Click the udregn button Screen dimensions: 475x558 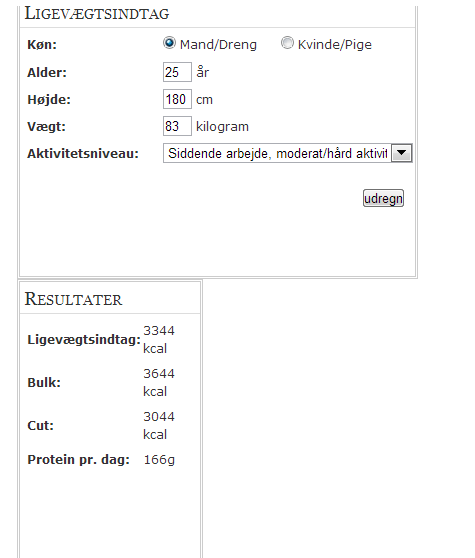click(383, 198)
